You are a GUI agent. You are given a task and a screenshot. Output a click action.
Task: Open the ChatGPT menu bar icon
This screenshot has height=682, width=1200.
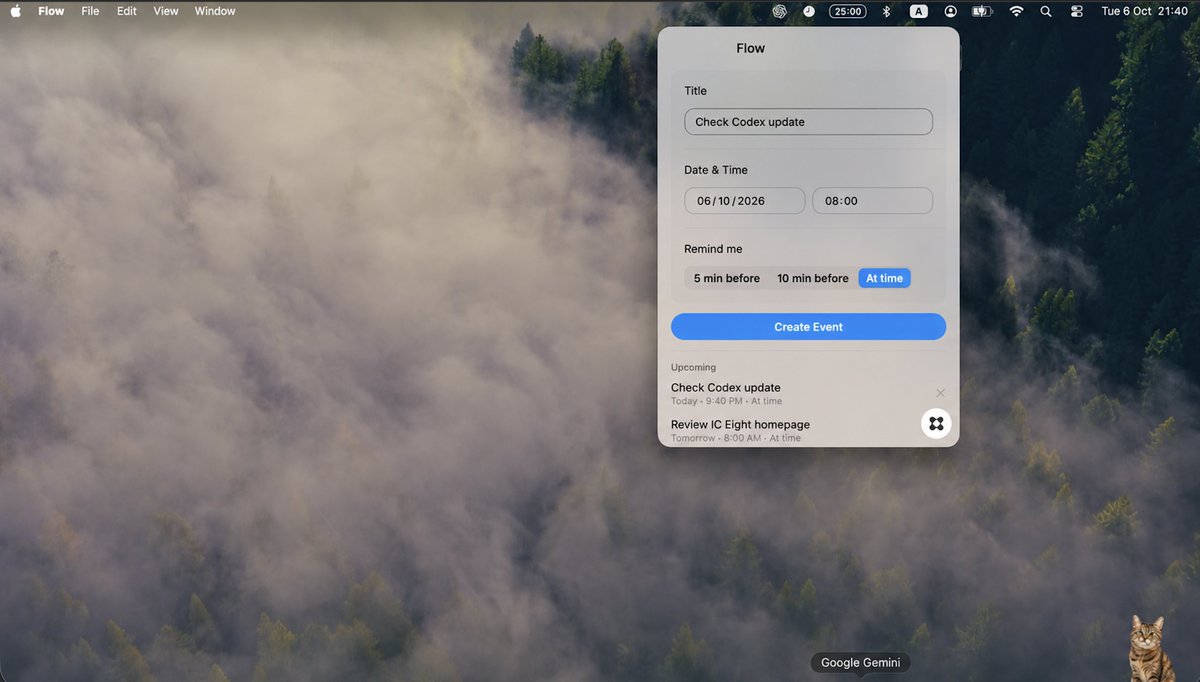[x=780, y=11]
